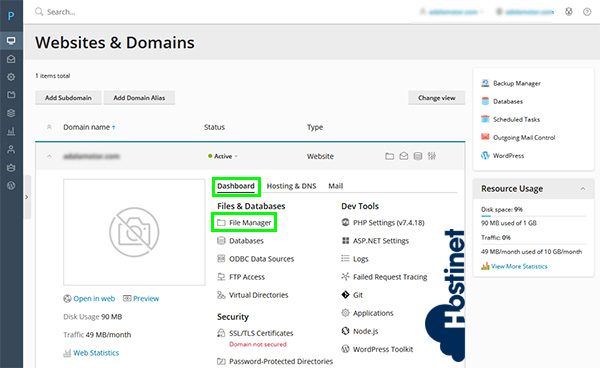Image resolution: width=600 pixels, height=368 pixels.
Task: Open WordPress in right panel
Action: [x=503, y=155]
